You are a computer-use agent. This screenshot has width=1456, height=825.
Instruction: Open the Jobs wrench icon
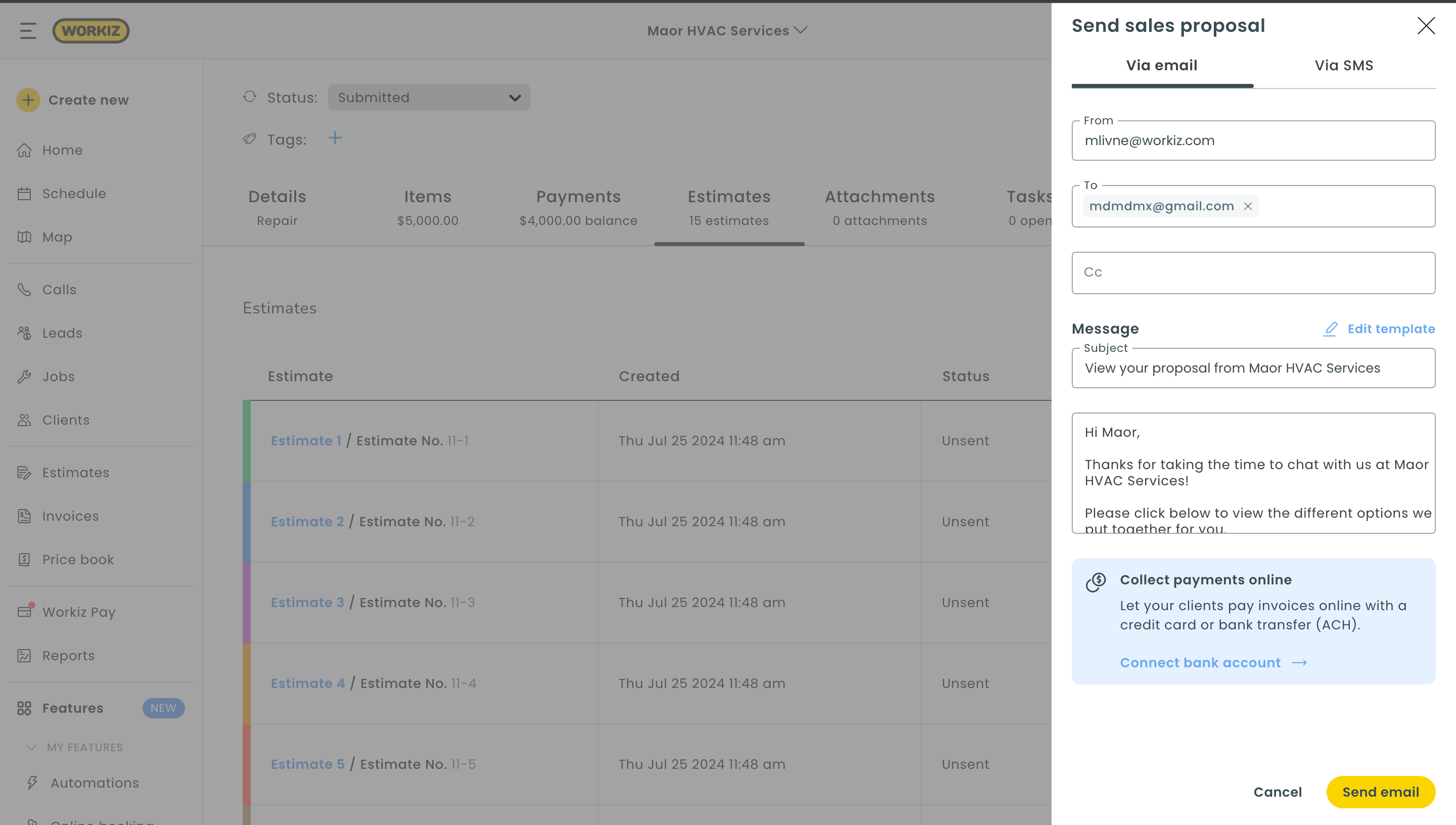pos(24,377)
